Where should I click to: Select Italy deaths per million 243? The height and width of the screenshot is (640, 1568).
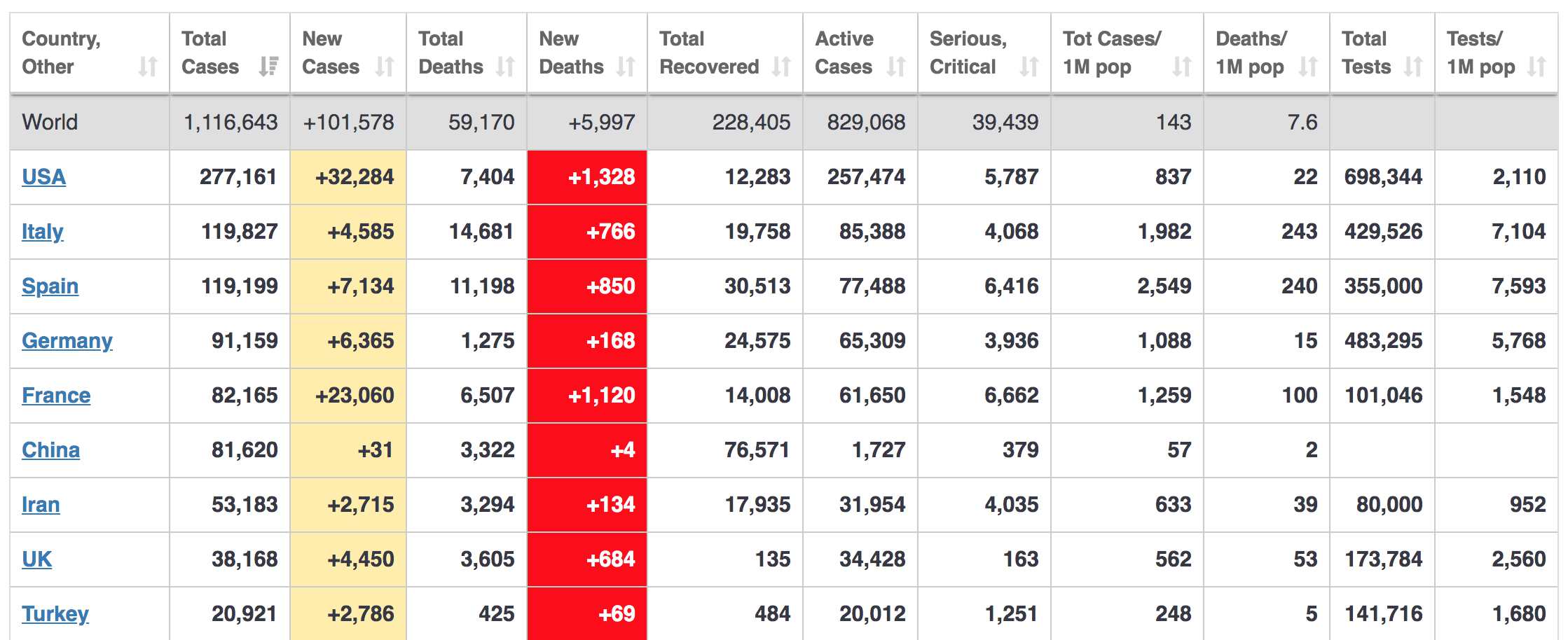pos(1300,232)
